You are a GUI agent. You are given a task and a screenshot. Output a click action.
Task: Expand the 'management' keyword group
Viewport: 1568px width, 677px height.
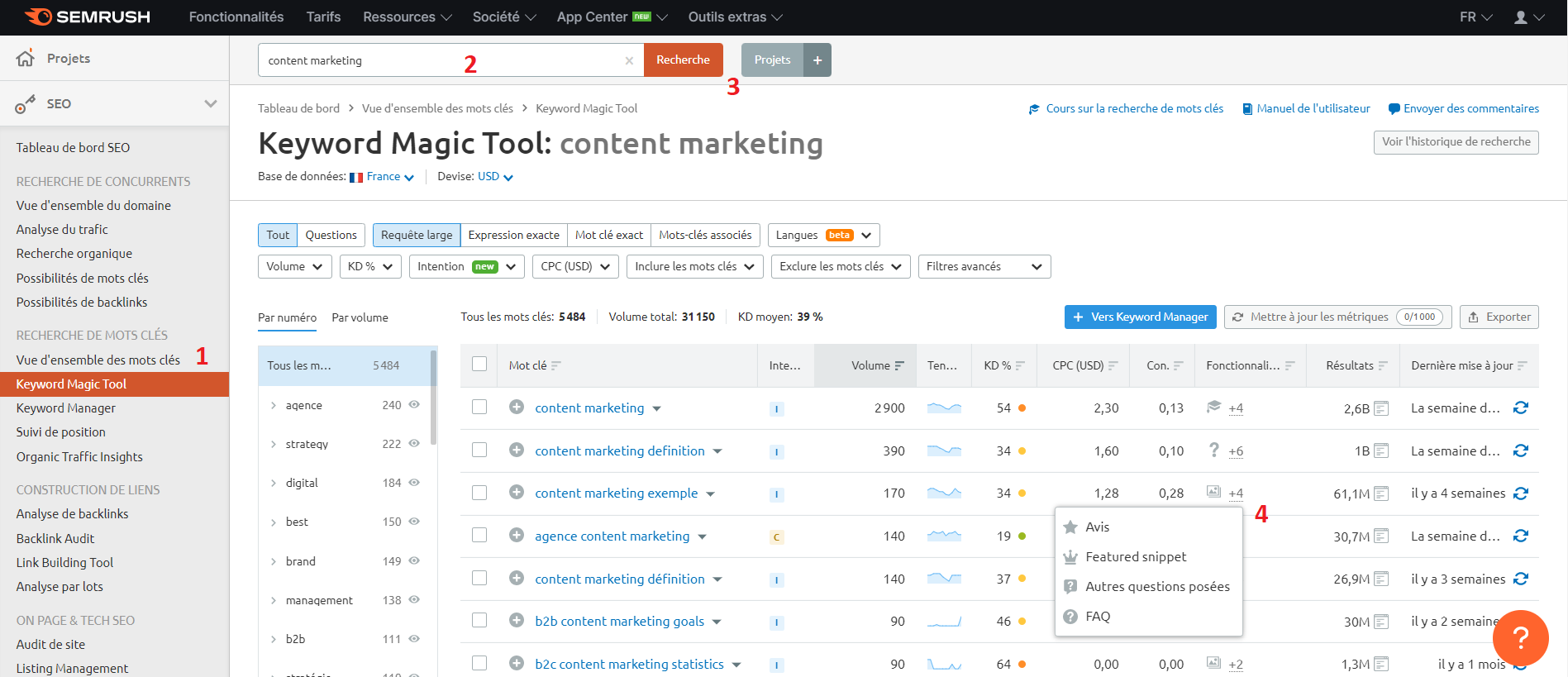pos(274,600)
